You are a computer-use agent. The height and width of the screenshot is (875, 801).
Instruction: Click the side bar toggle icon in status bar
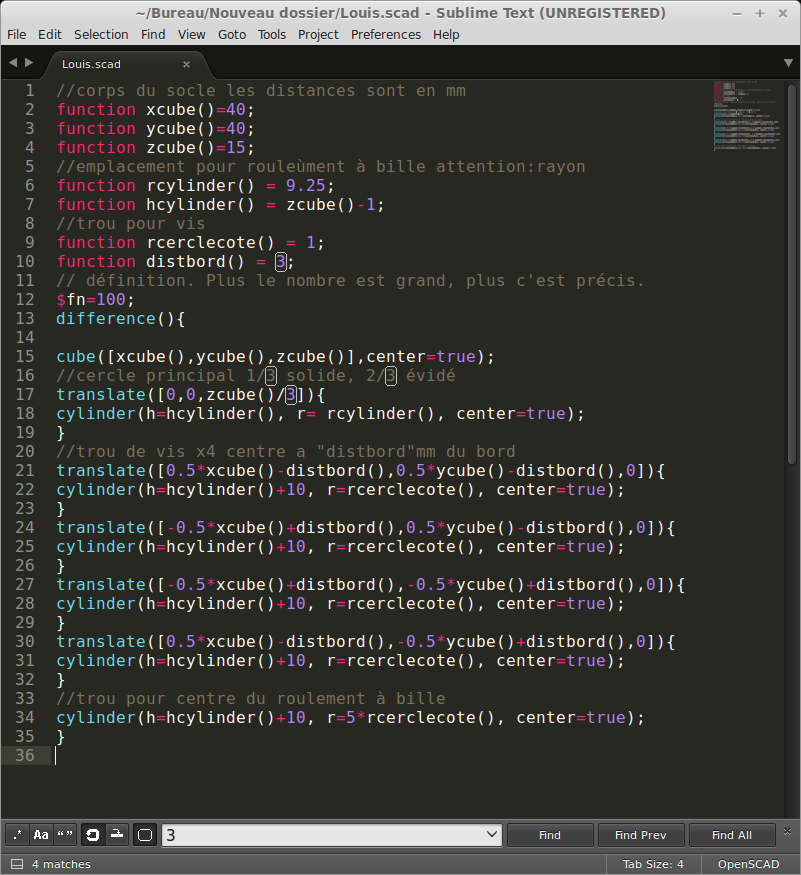16,864
